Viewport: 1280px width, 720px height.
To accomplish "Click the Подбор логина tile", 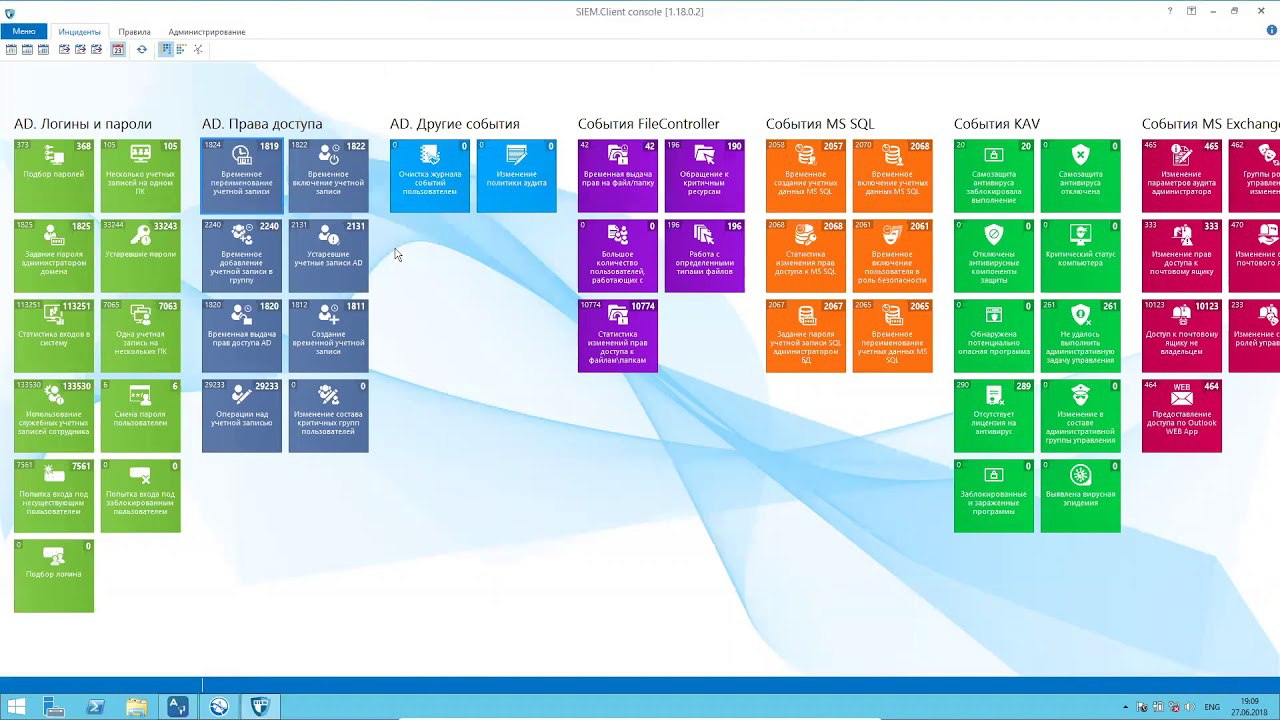I will click(x=54, y=576).
